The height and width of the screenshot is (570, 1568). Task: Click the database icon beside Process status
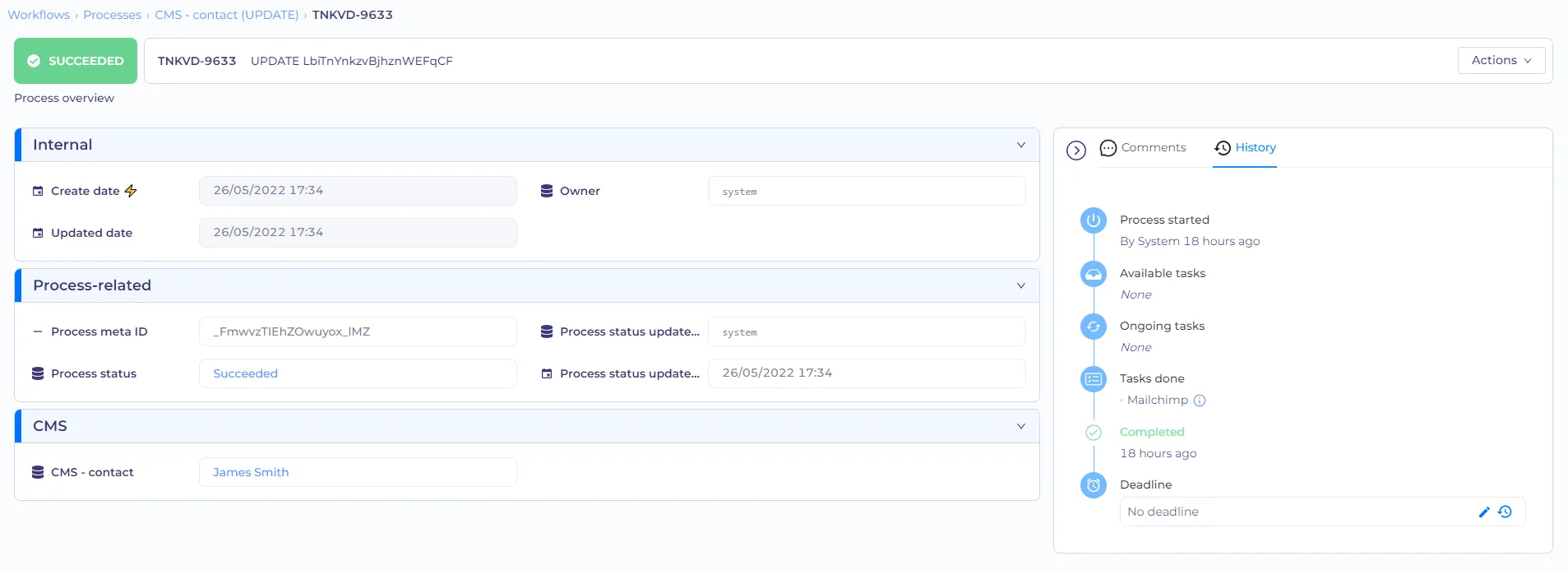pos(38,373)
